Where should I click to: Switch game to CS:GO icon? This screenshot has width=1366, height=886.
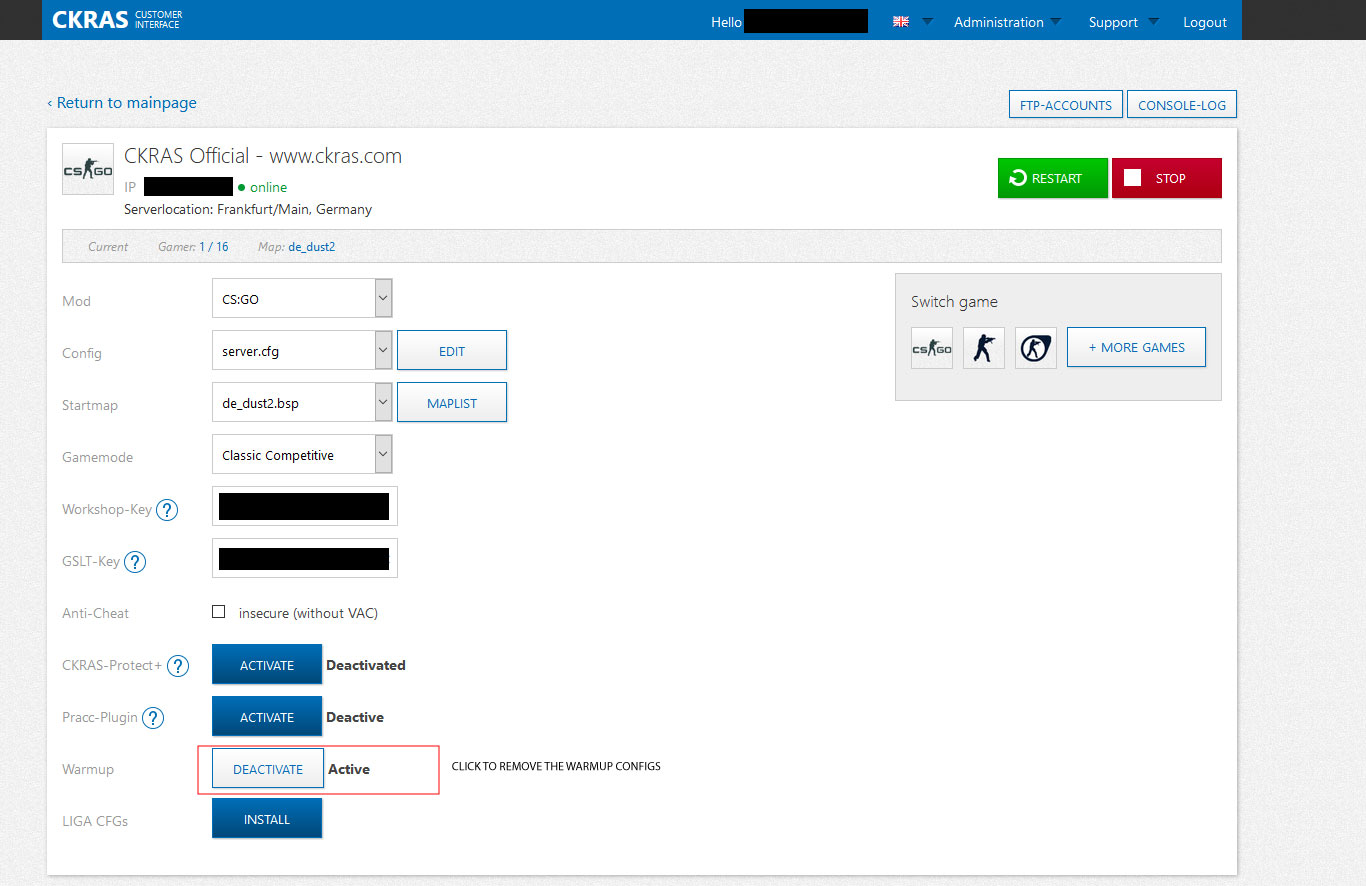932,348
